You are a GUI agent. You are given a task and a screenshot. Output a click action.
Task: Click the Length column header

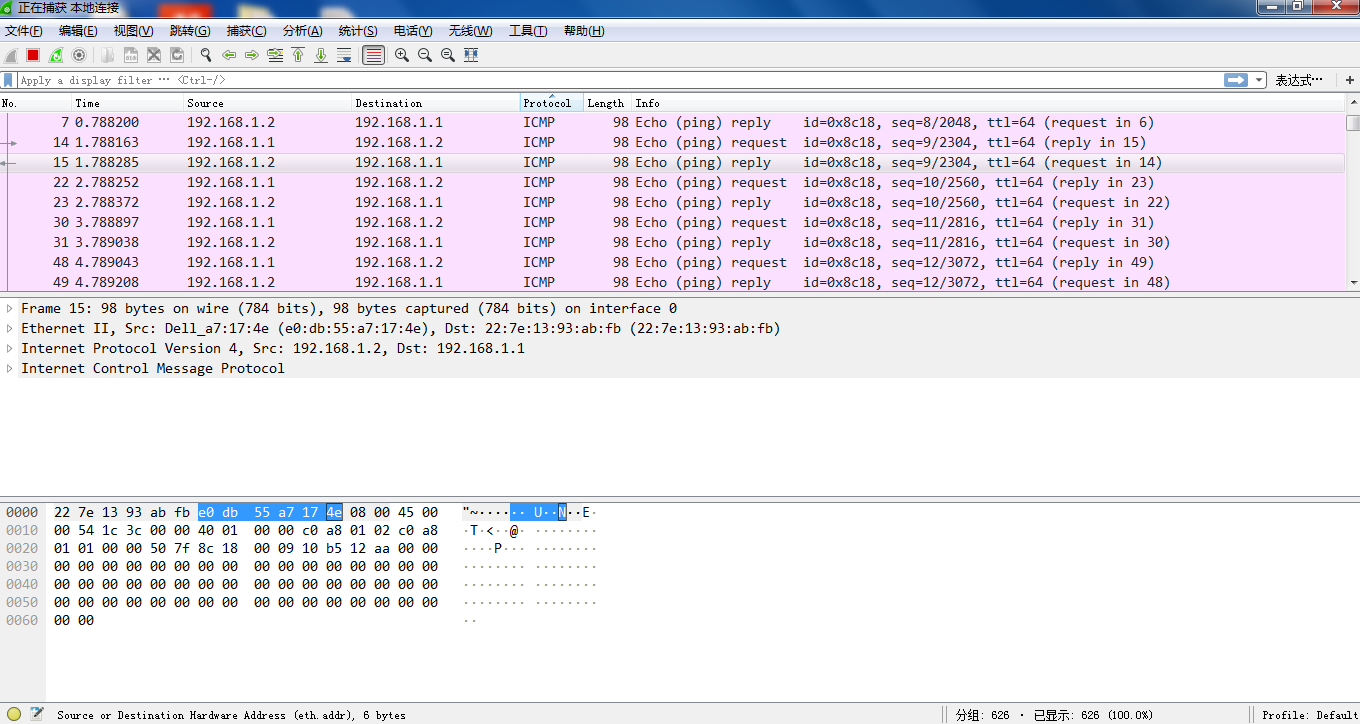[x=607, y=103]
